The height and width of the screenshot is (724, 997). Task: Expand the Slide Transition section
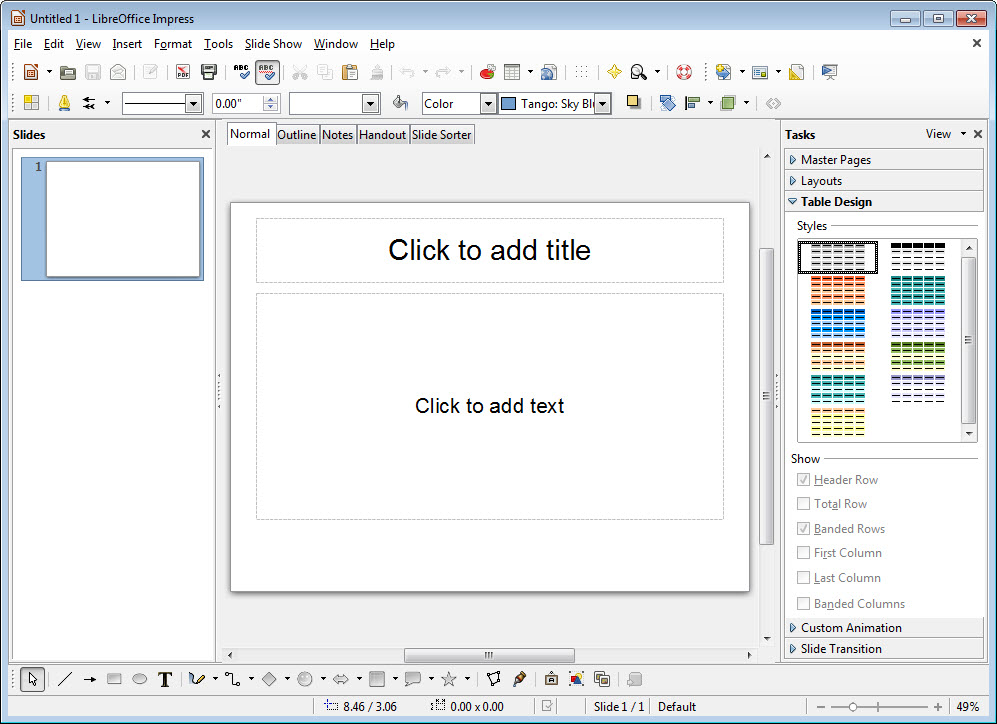point(884,648)
